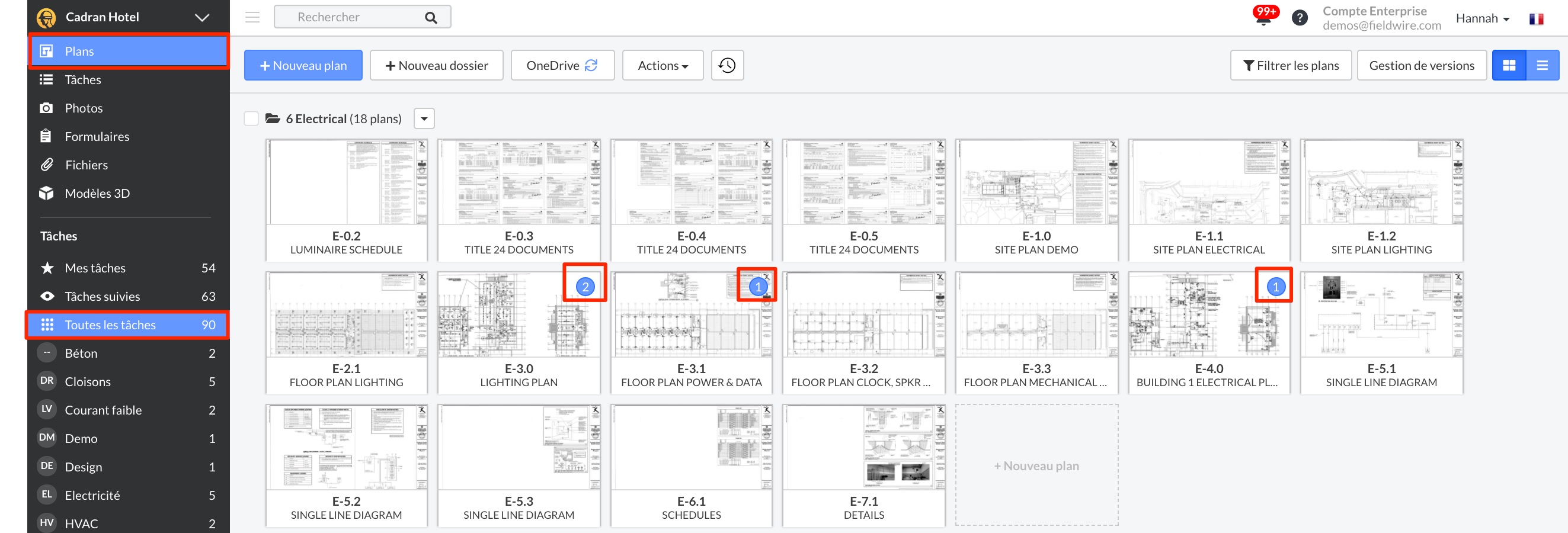Open Fichiers in the sidebar
Screen dimensions: 1568x533
pyautogui.click(x=129, y=165)
